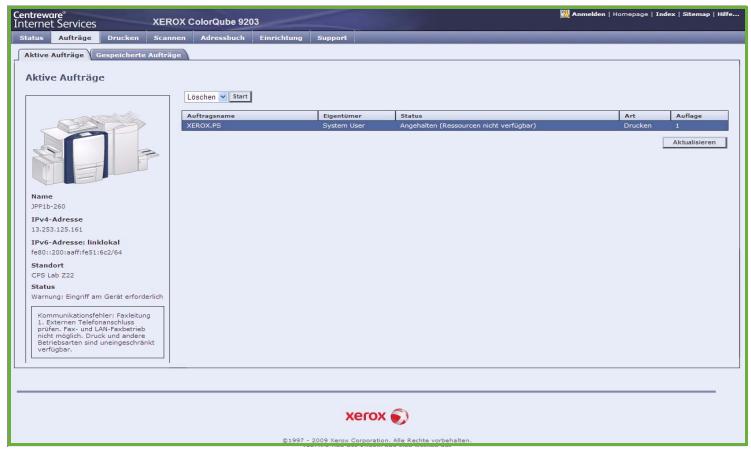Click the Centreware Internet Services logo
This screenshot has width=751, height=451.
point(55,20)
